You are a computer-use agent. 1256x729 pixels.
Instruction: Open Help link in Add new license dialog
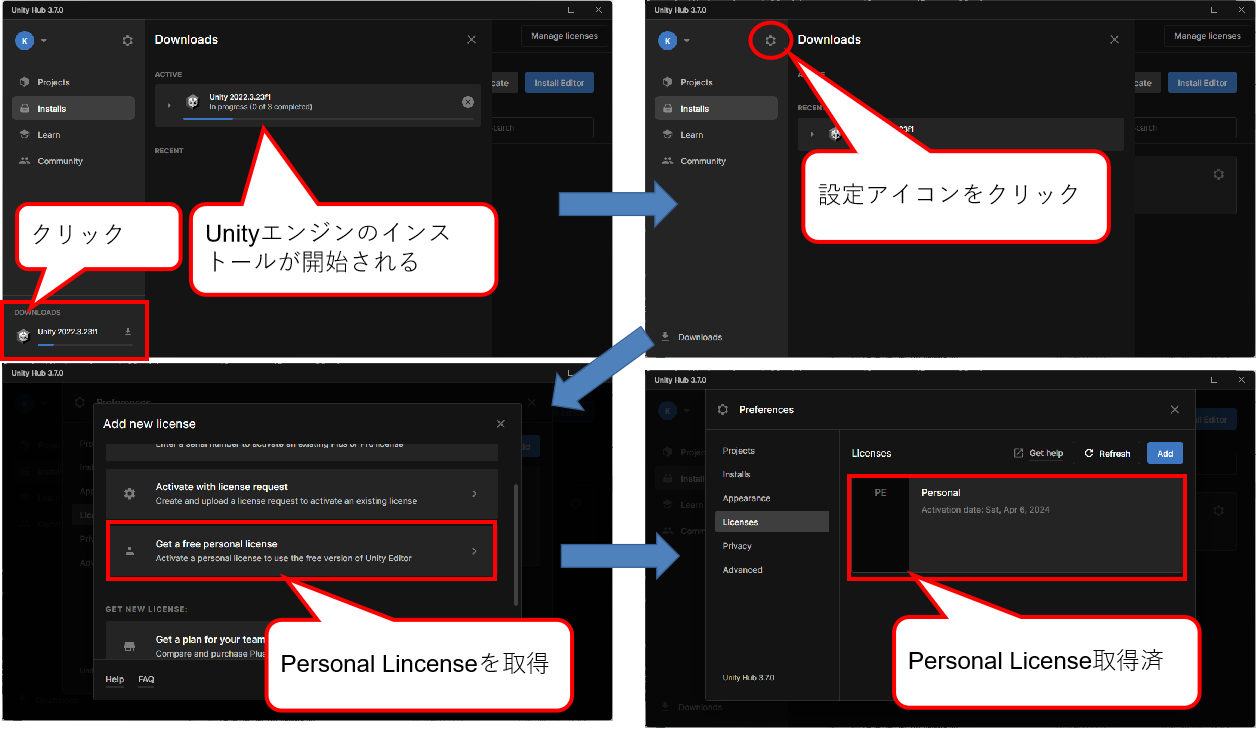(114, 680)
